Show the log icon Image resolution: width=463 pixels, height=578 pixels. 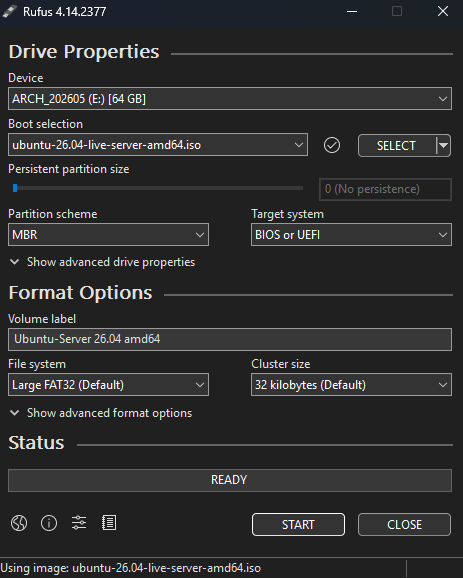109,523
